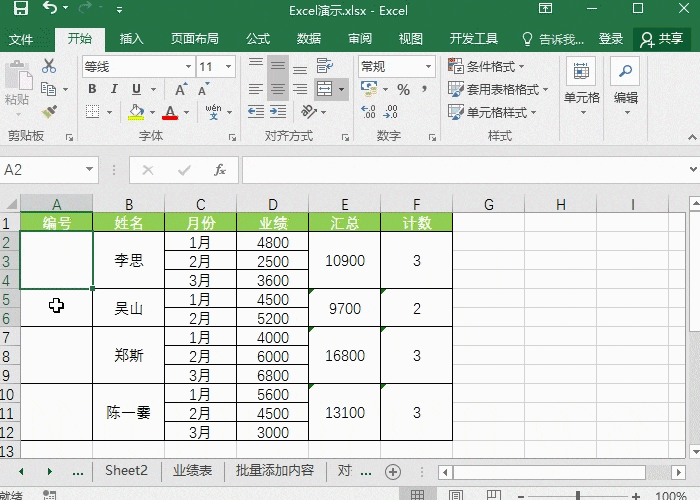Copy the selection

(48, 89)
